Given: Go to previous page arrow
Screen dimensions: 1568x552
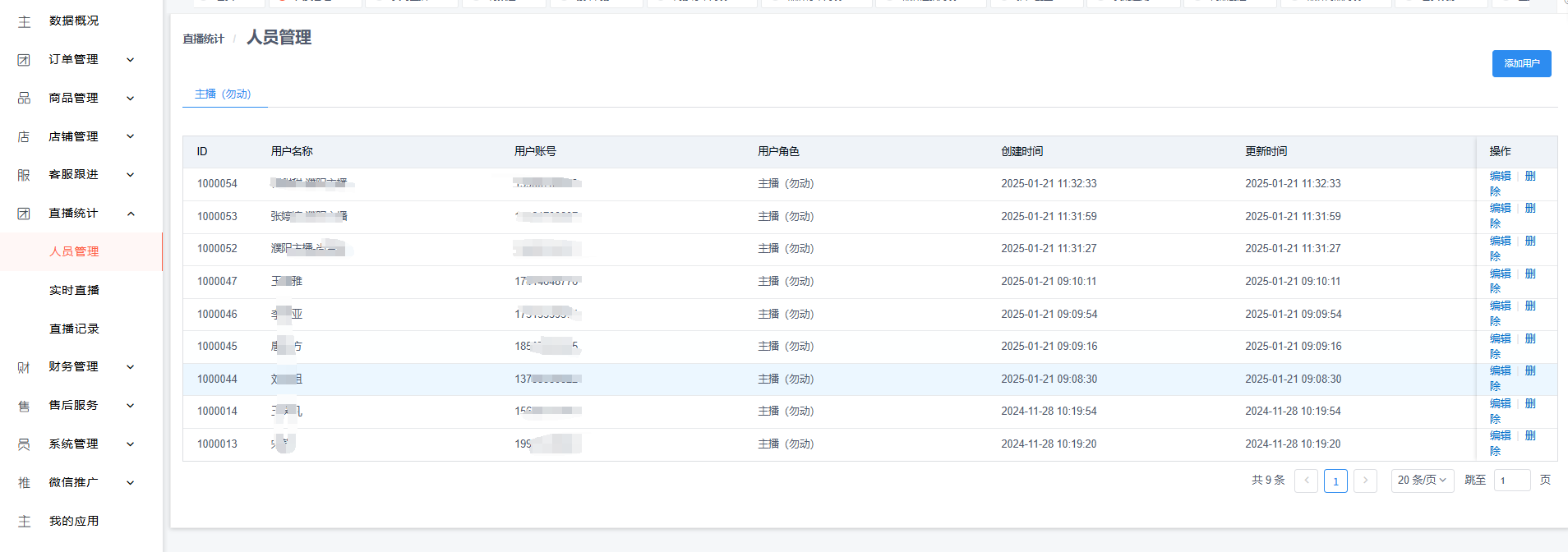Looking at the screenshot, I should [x=1306, y=481].
